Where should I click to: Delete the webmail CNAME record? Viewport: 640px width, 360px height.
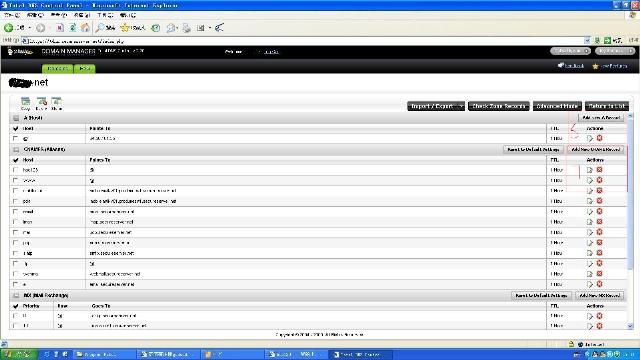[x=599, y=274]
